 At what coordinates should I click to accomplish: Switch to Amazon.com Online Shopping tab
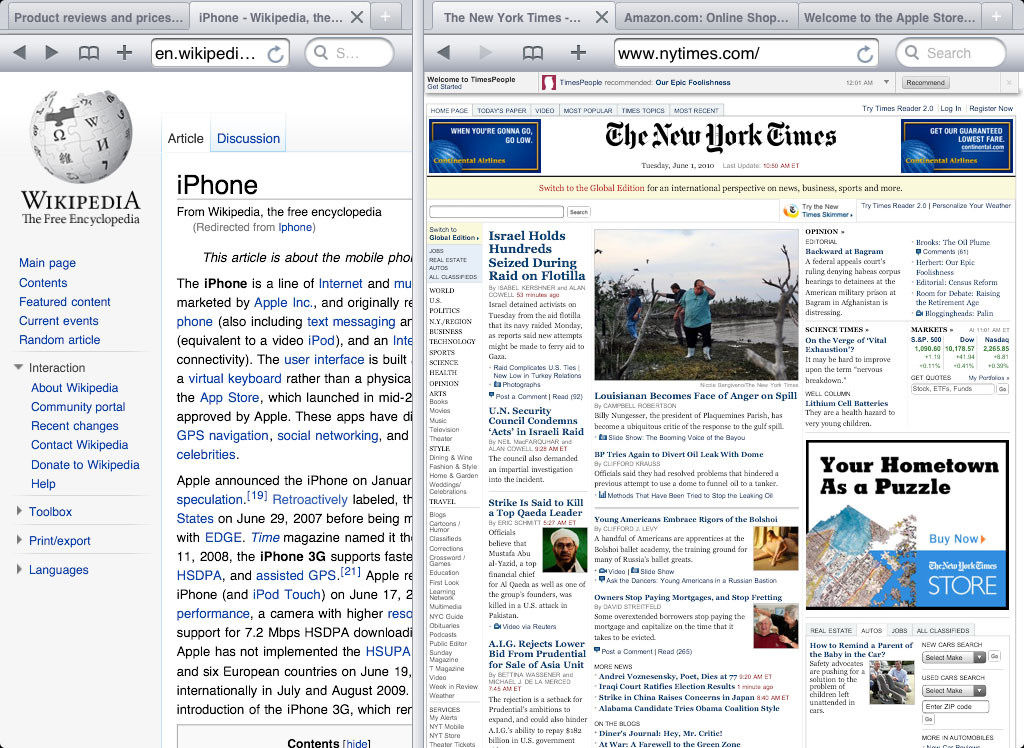pyautogui.click(x=706, y=18)
